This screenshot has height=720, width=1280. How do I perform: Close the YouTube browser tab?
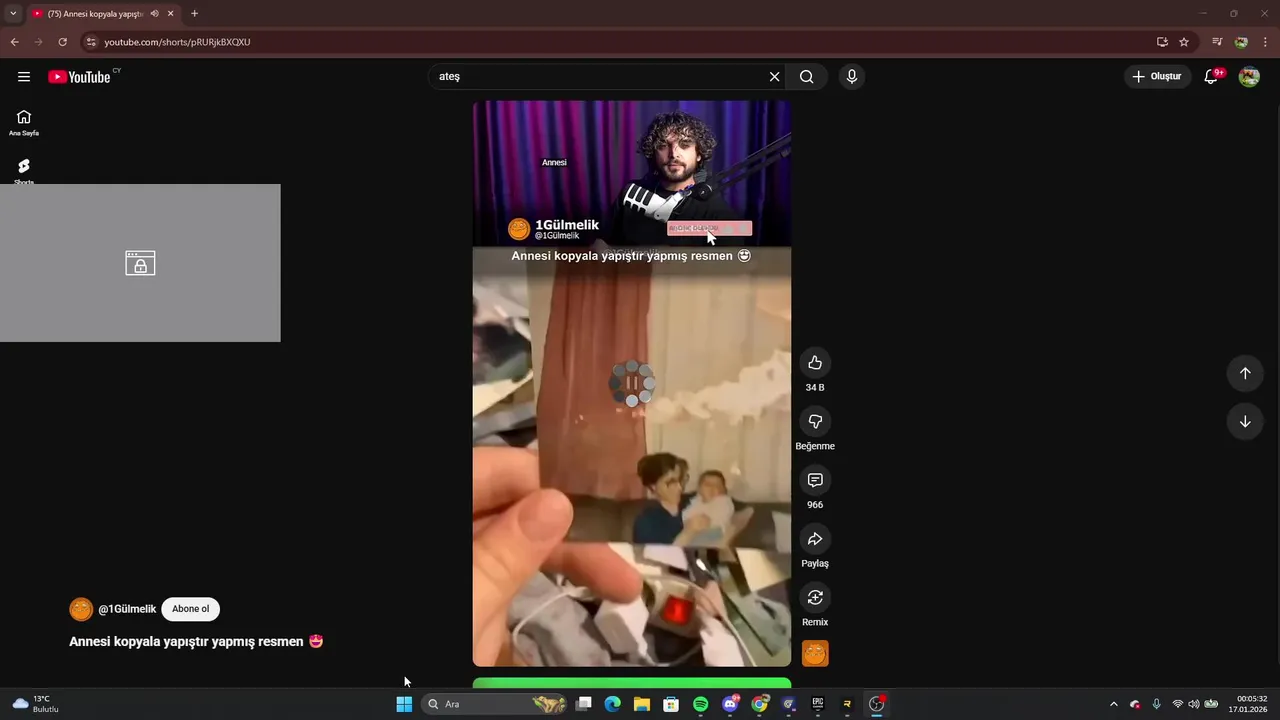coord(171,14)
